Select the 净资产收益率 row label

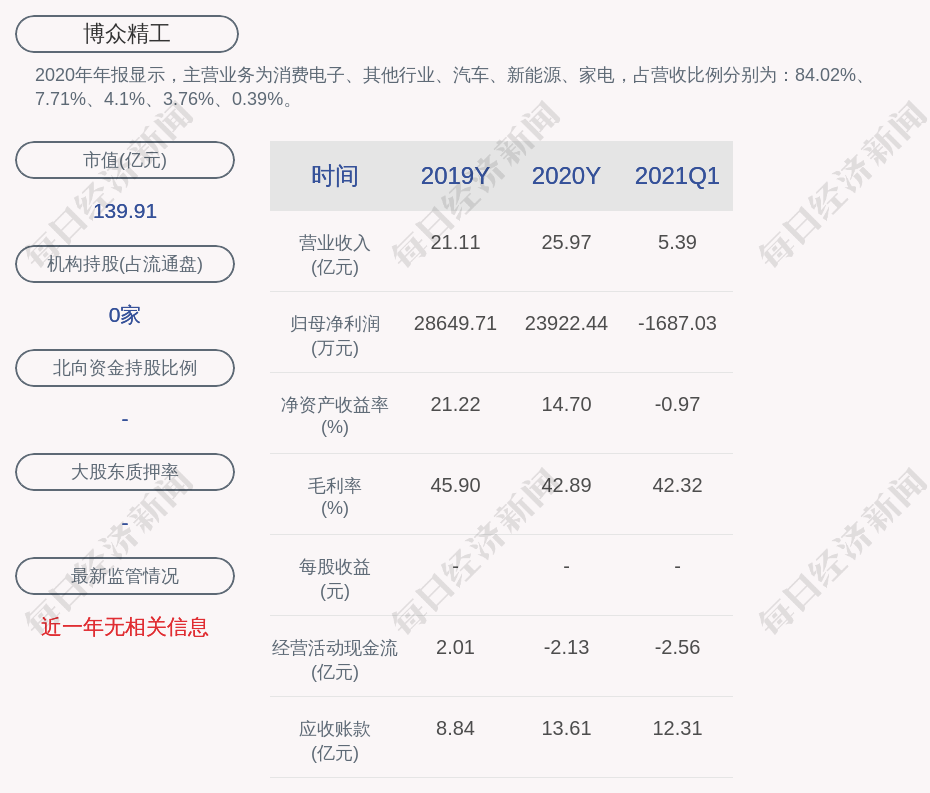click(x=334, y=404)
